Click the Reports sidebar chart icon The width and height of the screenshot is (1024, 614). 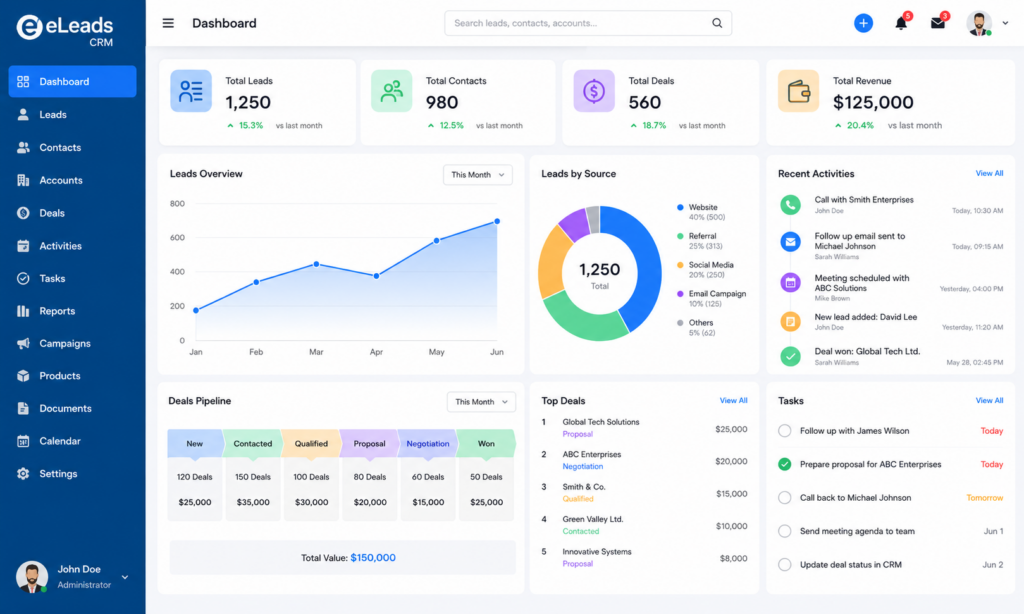23,311
